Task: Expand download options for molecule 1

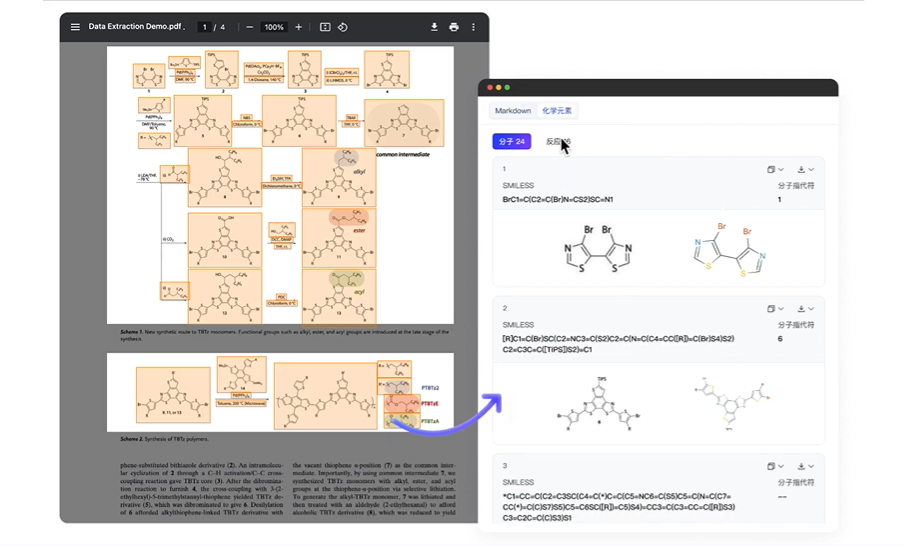Action: coord(806,170)
